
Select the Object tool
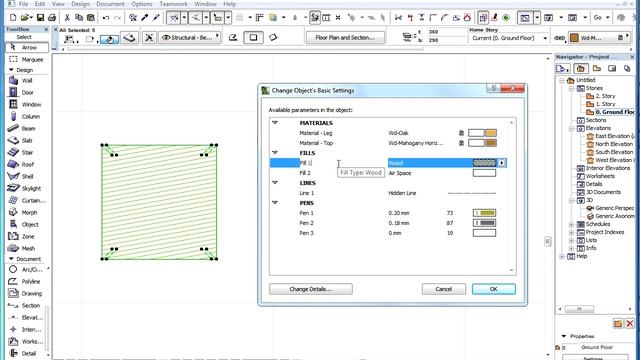click(x=27, y=224)
